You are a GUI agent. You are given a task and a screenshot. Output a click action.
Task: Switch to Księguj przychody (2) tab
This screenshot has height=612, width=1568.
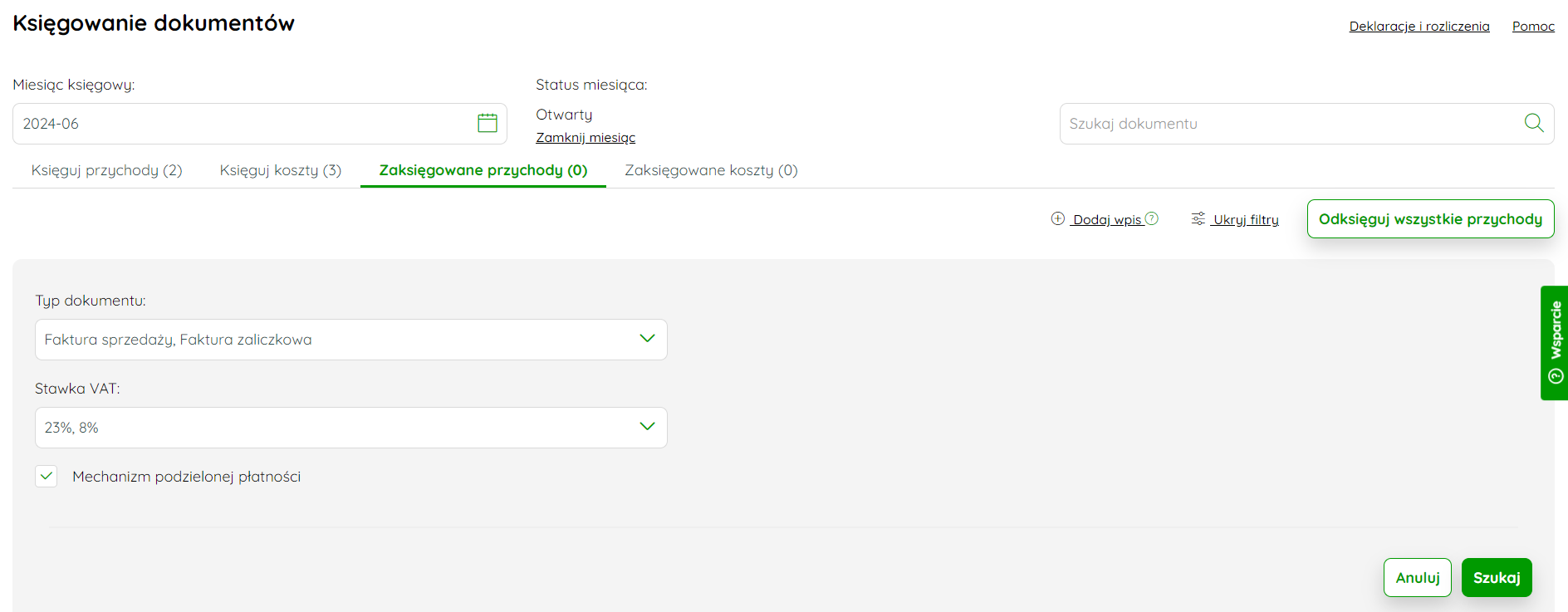106,170
